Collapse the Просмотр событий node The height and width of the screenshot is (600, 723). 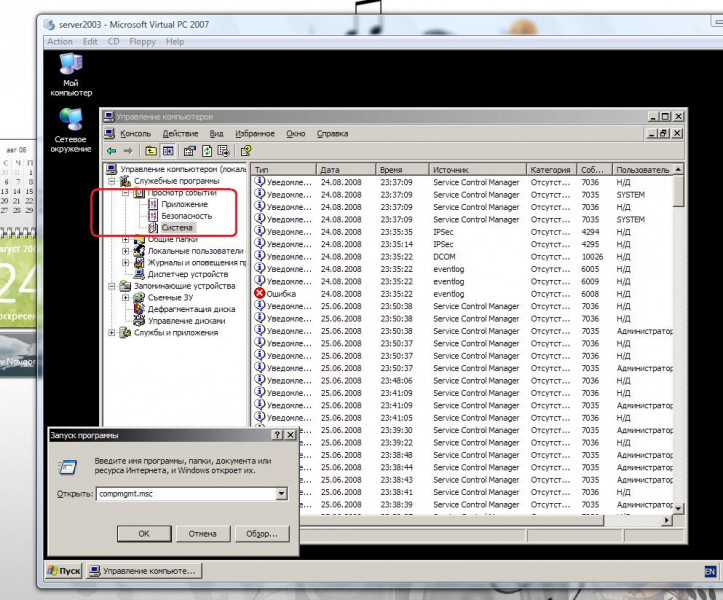tap(125, 193)
